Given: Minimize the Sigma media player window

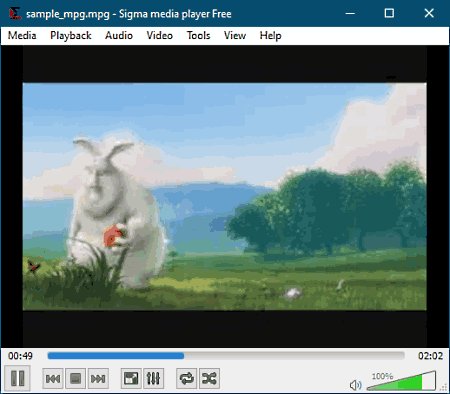Looking at the screenshot, I should click(x=350, y=13).
